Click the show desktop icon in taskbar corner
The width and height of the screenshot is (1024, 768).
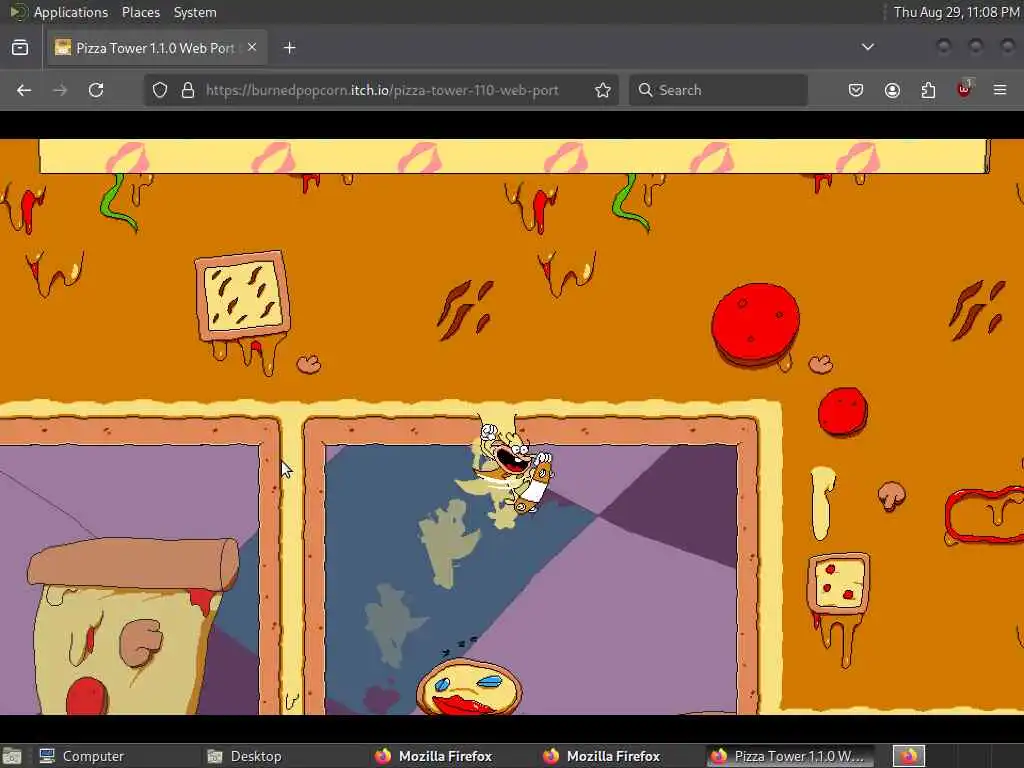click(x=12, y=756)
